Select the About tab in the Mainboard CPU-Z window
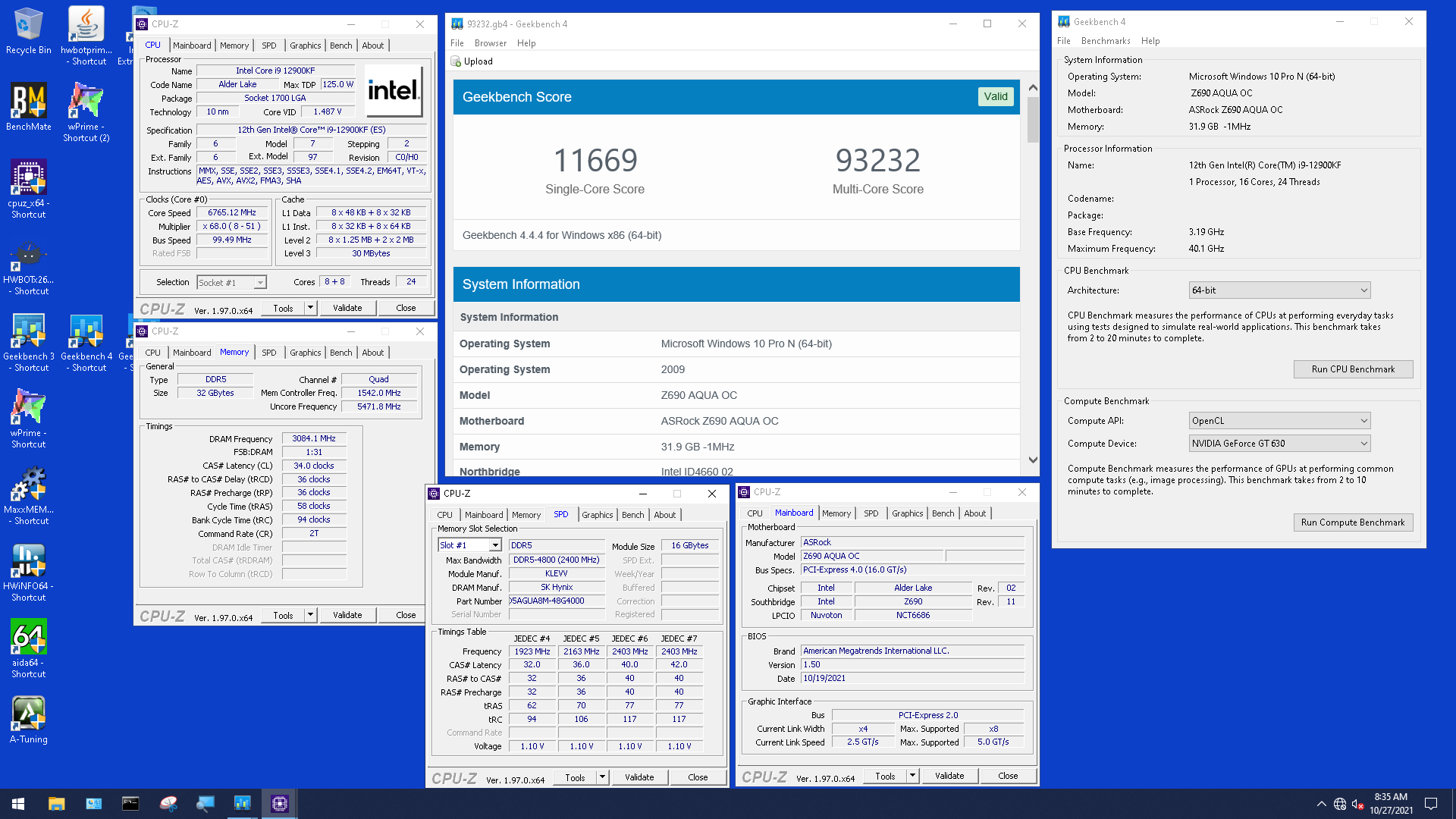Screen dimensions: 1456x819 [974, 513]
